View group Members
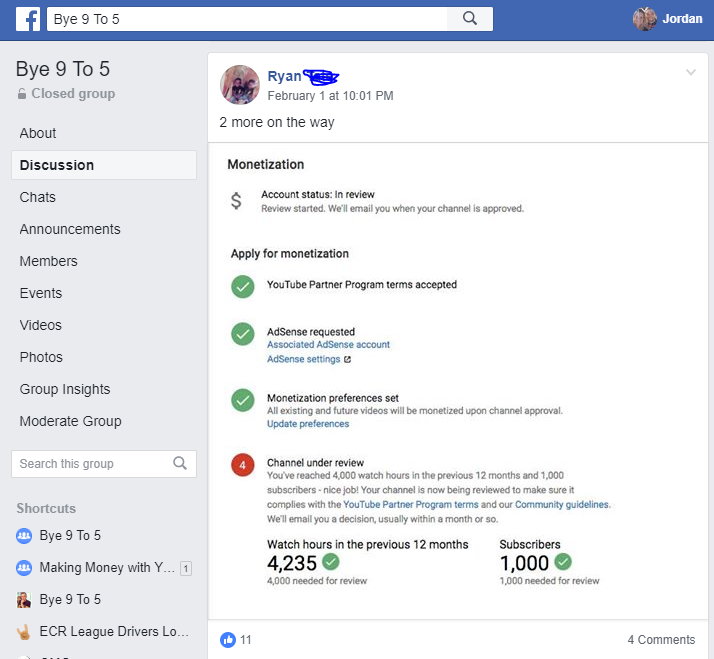The height and width of the screenshot is (659, 714). coord(48,261)
